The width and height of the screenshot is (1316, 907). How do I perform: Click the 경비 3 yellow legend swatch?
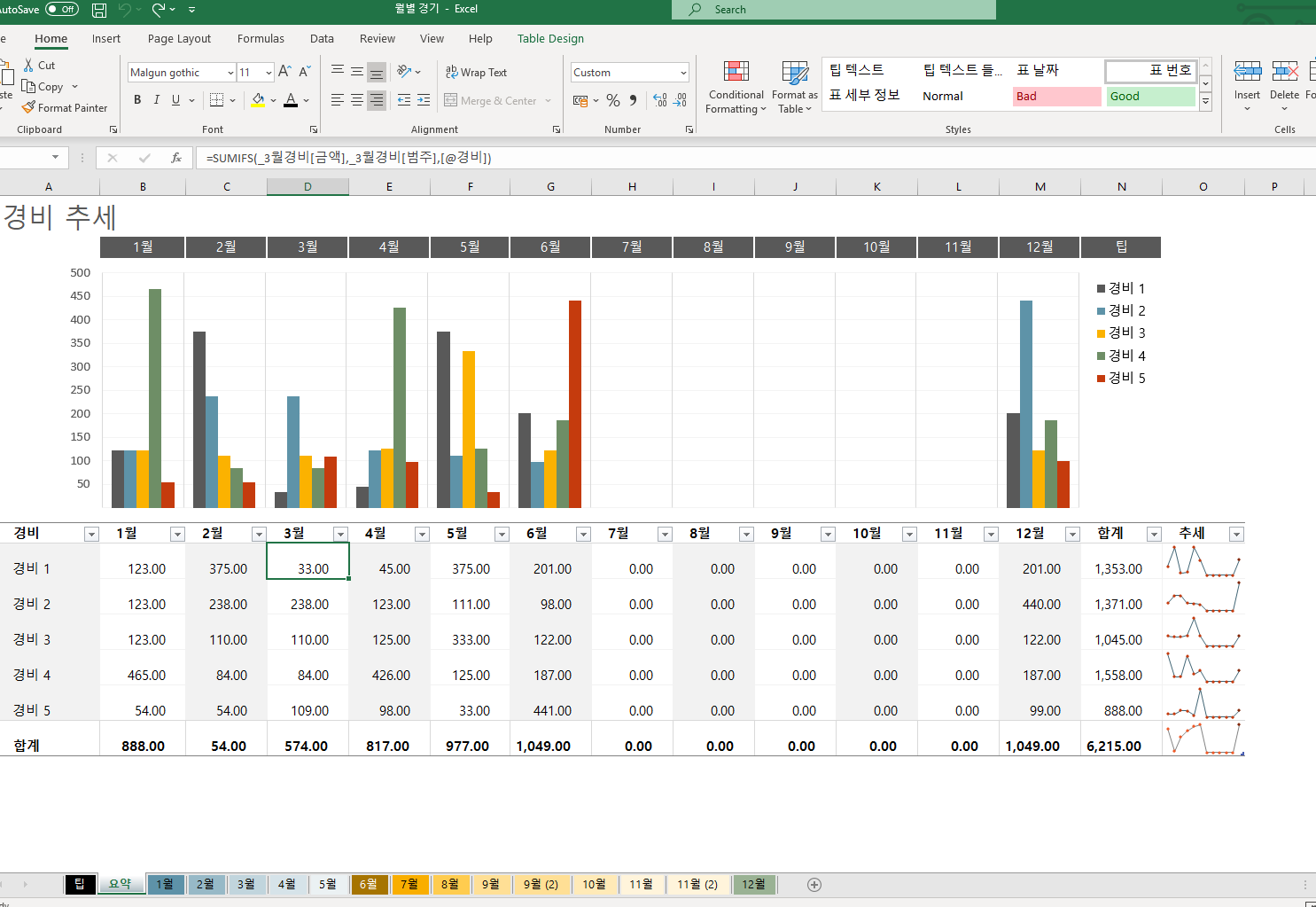pyautogui.click(x=1102, y=333)
